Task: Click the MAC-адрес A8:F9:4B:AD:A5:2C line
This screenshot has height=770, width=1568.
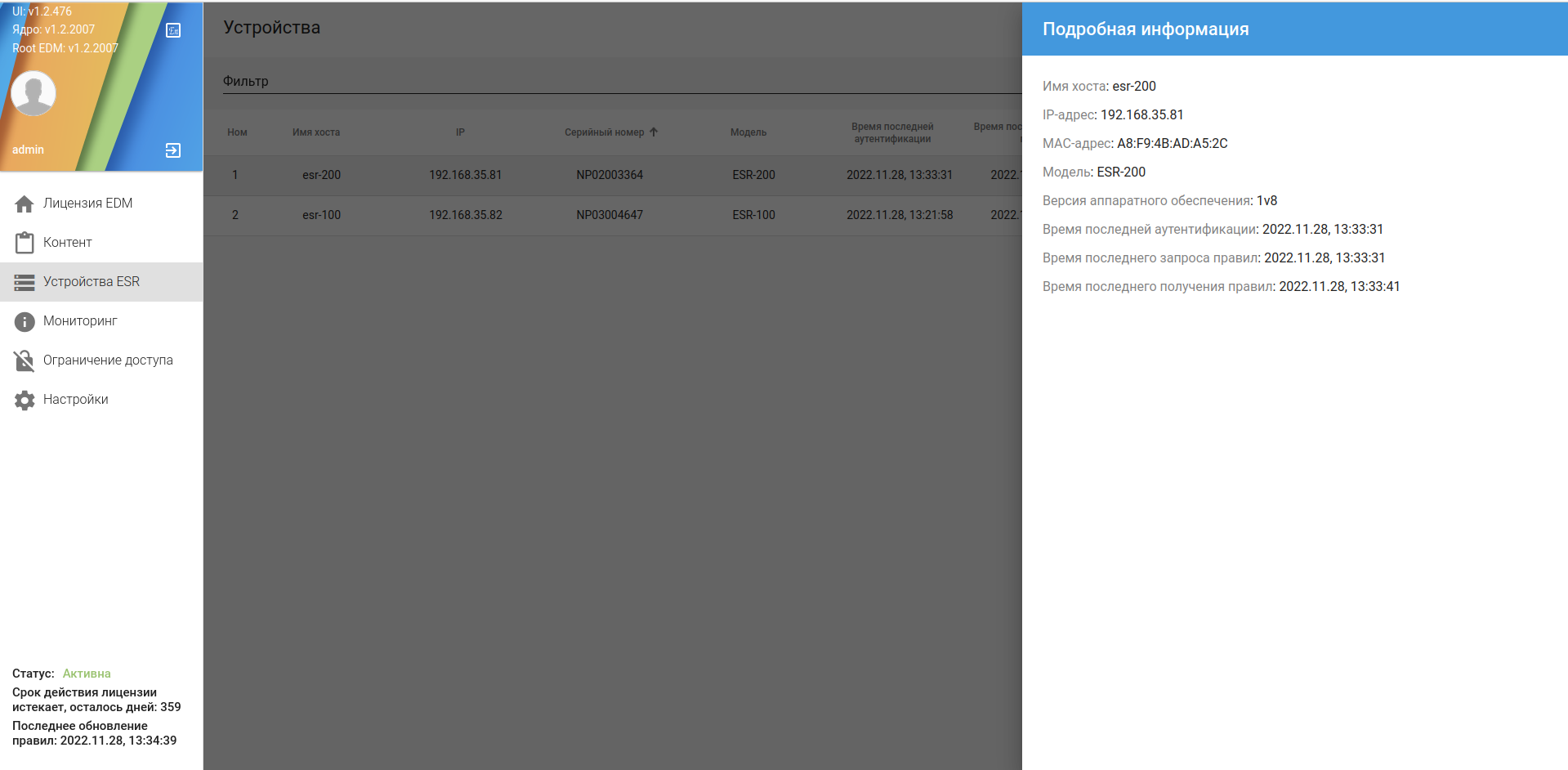Action: click(x=1135, y=144)
